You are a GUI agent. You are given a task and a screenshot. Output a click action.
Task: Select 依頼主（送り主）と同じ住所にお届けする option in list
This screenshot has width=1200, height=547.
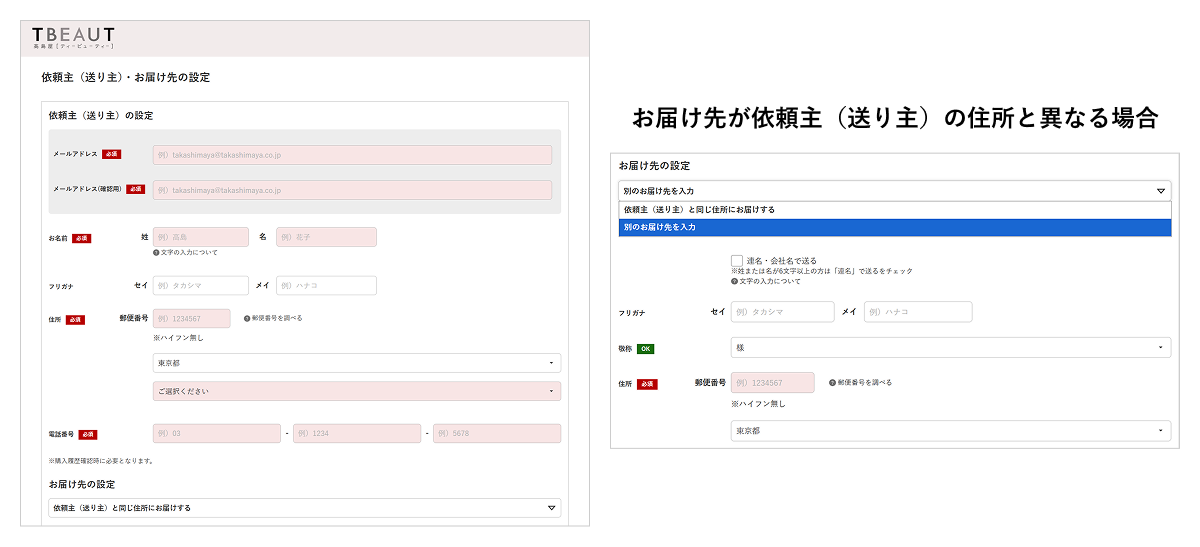[x=895, y=210]
